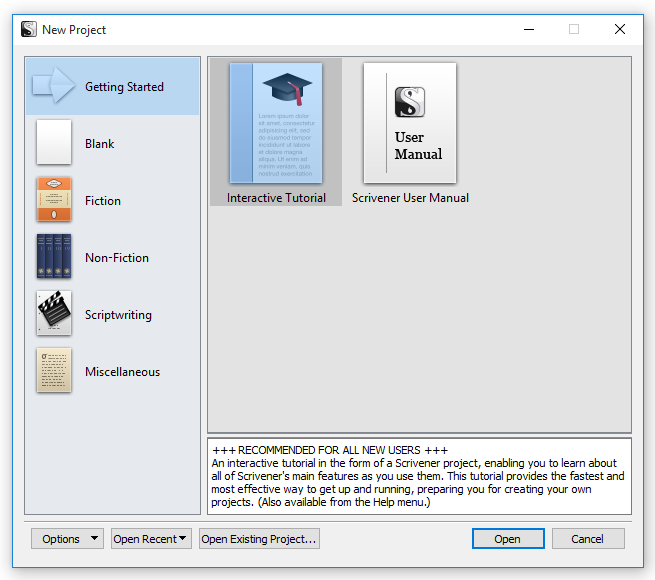Minimize the New Project window
655x580 pixels.
pyautogui.click(x=529, y=29)
